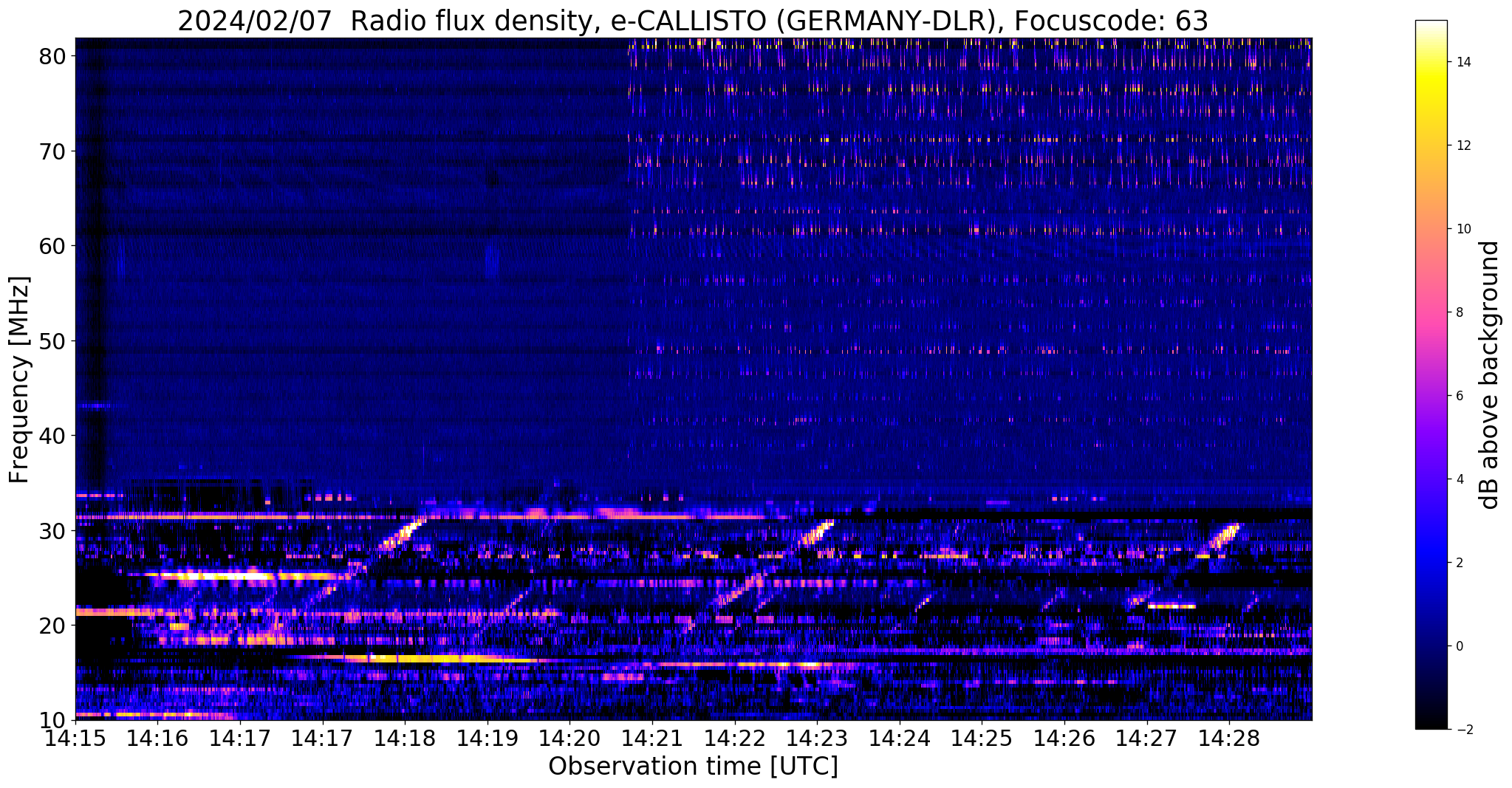The width and height of the screenshot is (1512, 788).
Task: Select the 14:18 time tick label
Action: (405, 739)
